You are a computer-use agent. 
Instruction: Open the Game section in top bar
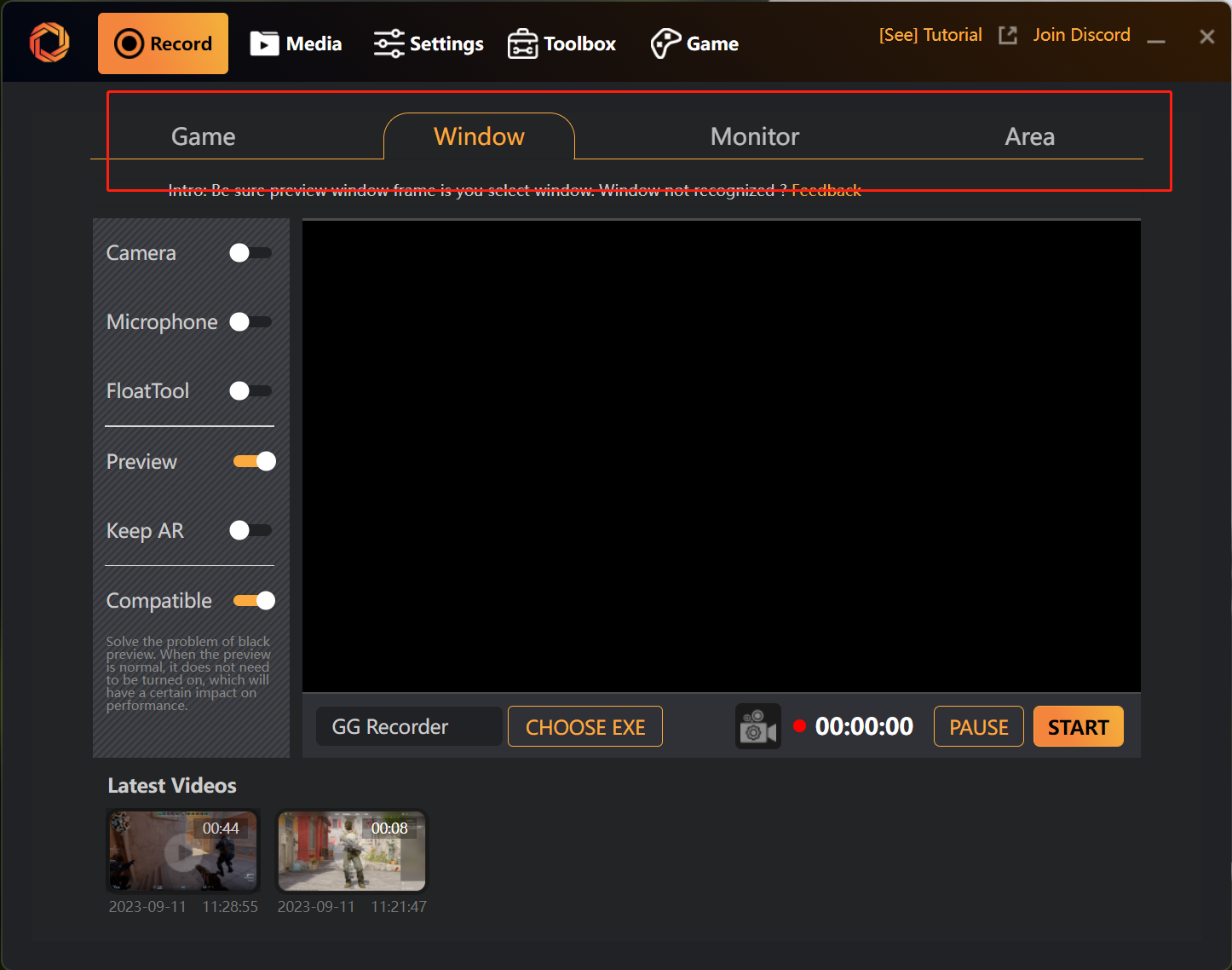click(x=694, y=43)
